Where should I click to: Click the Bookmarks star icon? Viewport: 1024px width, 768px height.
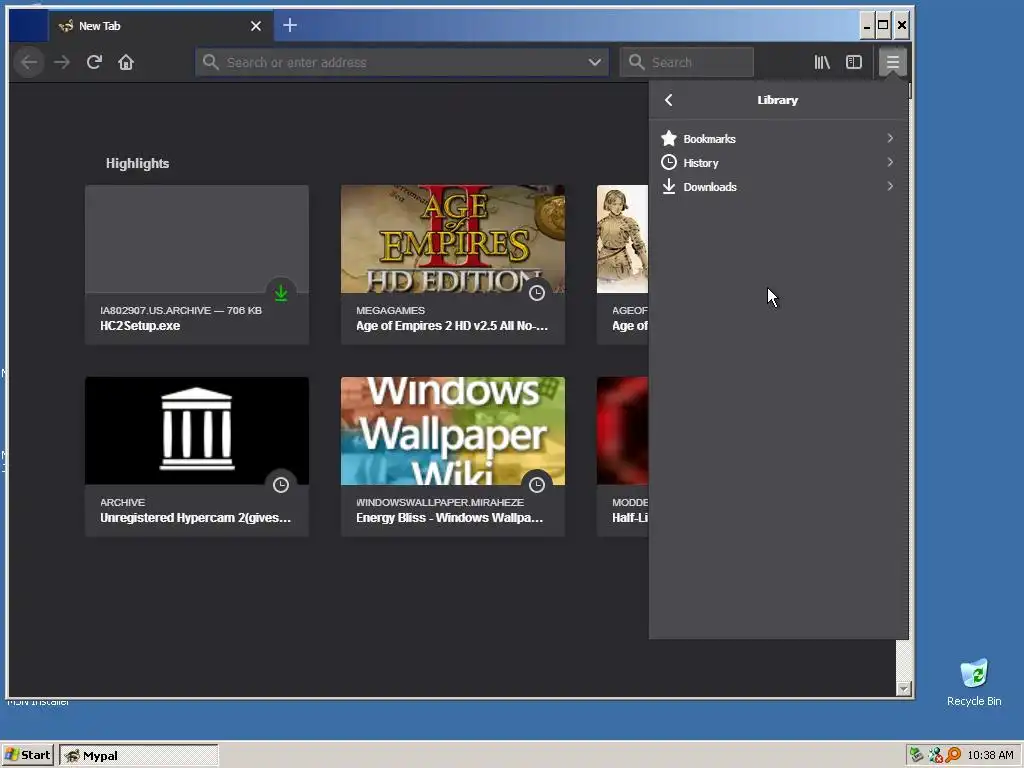[669, 138]
